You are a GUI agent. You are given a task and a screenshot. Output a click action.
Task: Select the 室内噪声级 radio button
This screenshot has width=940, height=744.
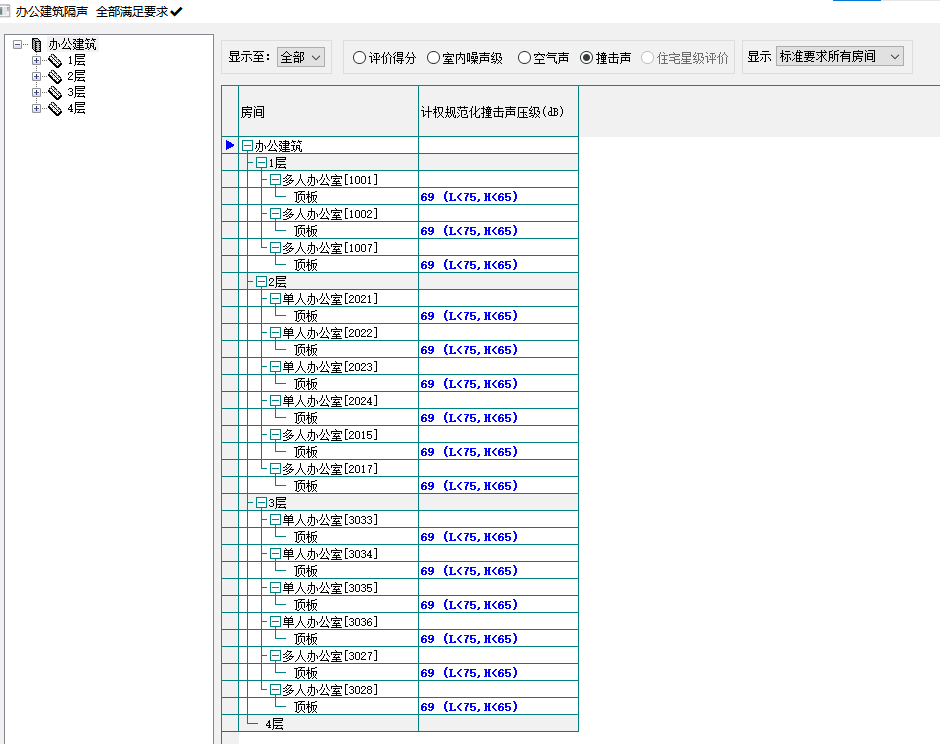point(433,58)
